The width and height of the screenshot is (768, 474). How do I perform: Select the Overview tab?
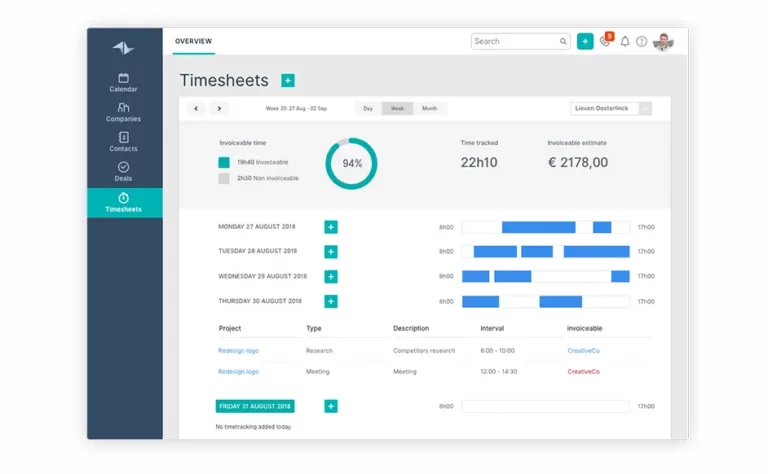coord(193,41)
